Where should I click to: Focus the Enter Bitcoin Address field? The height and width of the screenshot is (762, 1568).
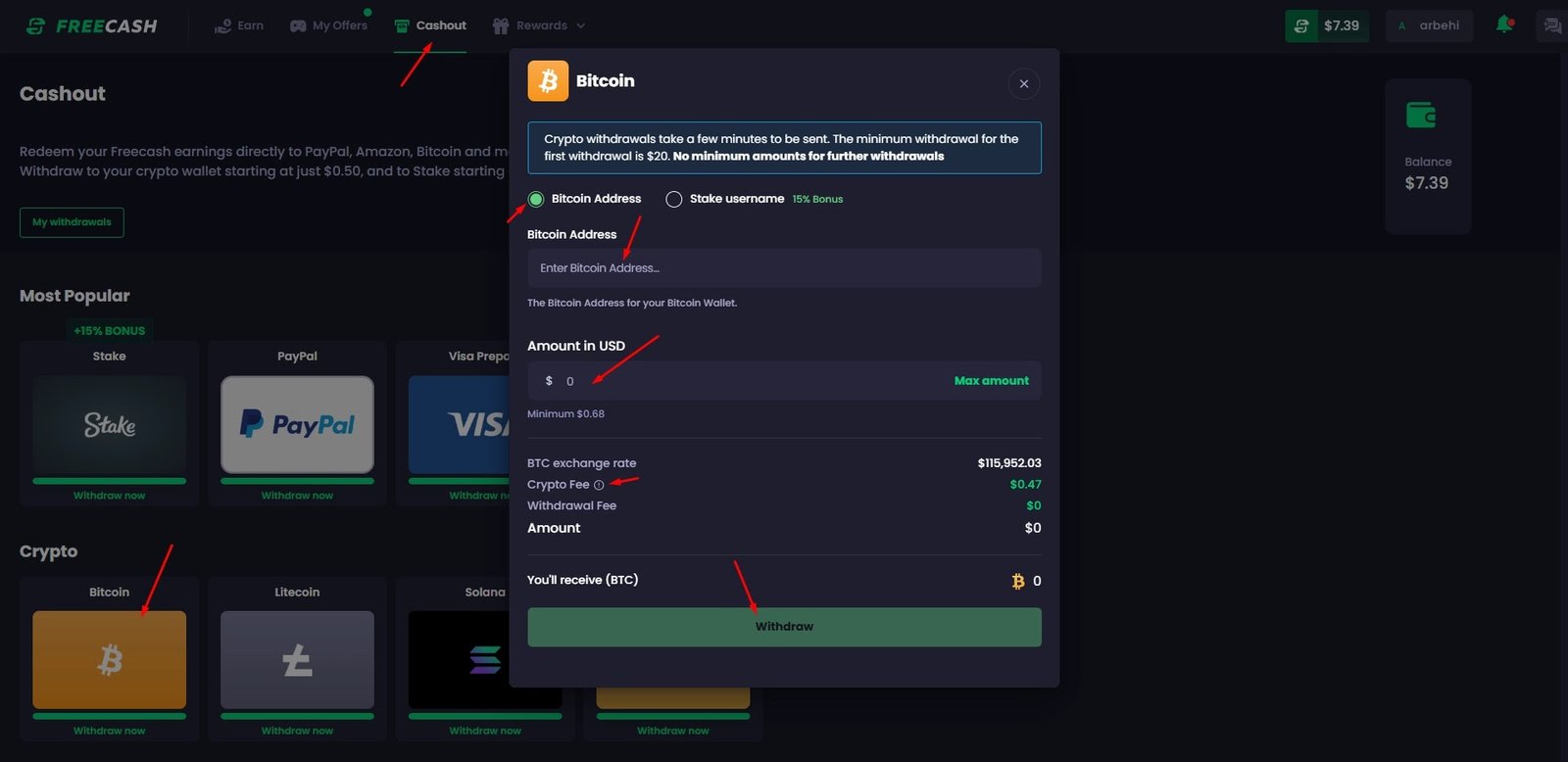coord(784,268)
